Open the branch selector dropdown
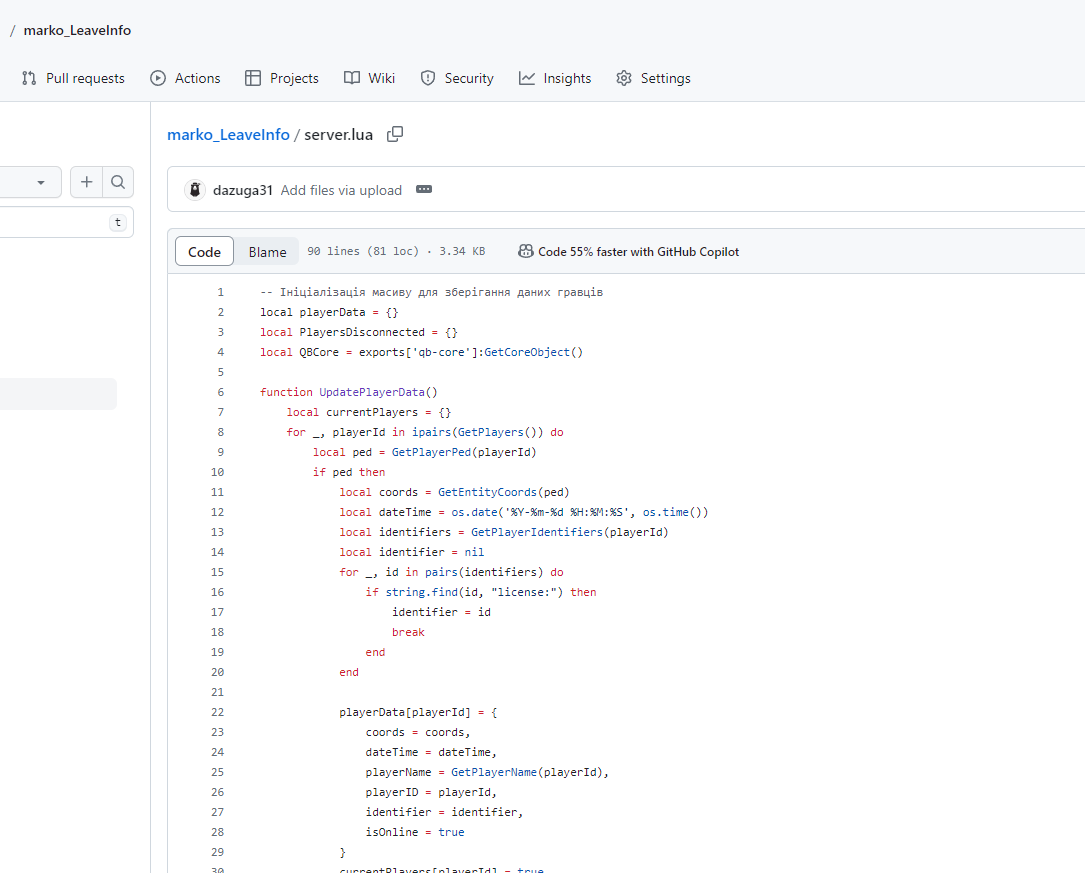 (30, 182)
